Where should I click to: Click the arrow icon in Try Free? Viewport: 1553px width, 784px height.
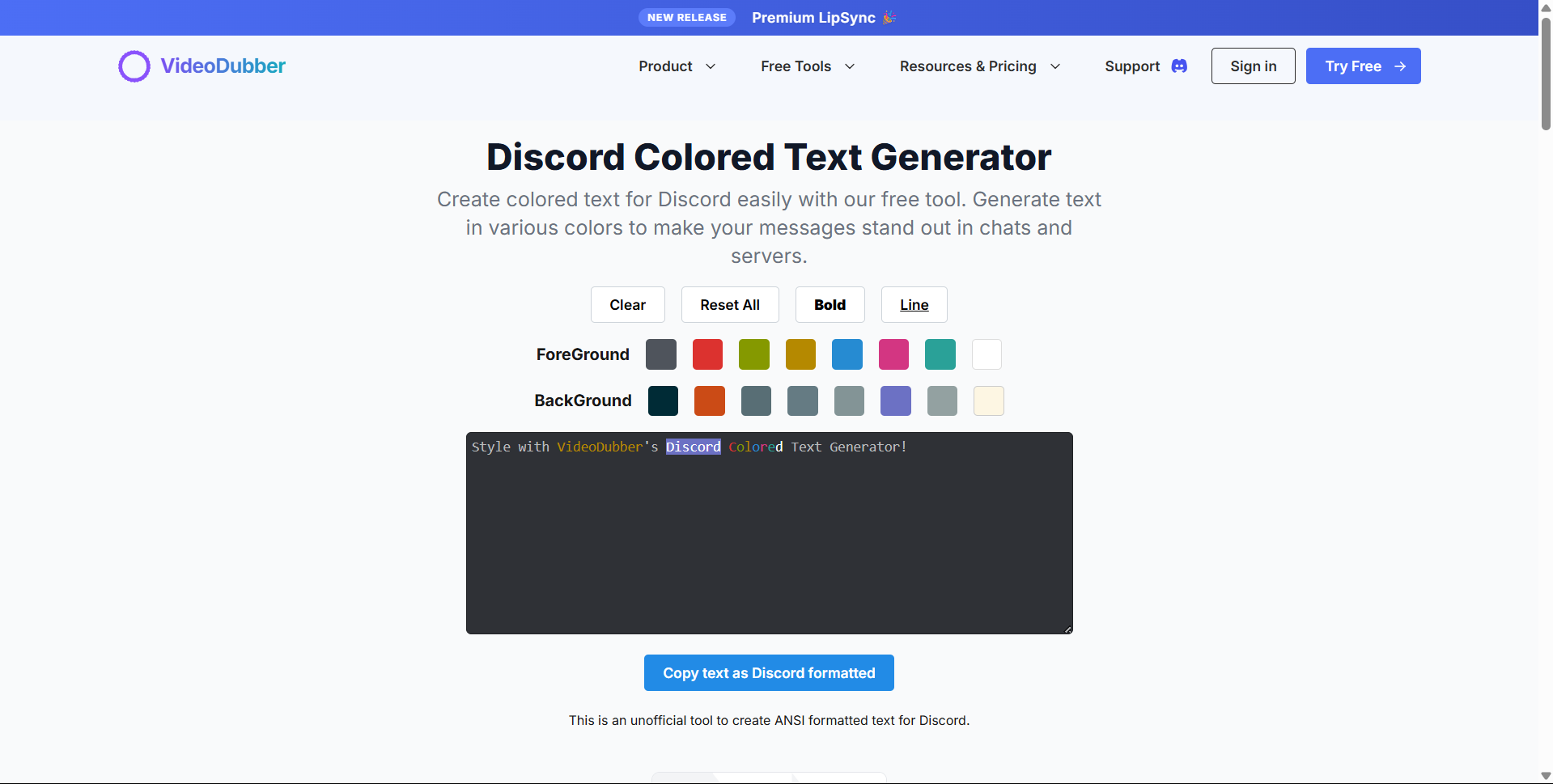coord(1400,66)
